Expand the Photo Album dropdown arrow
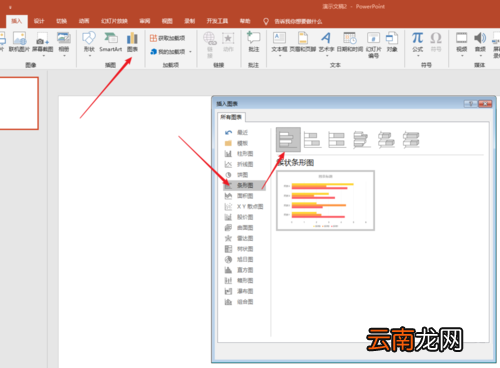Viewport: 500px width, 368px height. pyautogui.click(x=64, y=56)
